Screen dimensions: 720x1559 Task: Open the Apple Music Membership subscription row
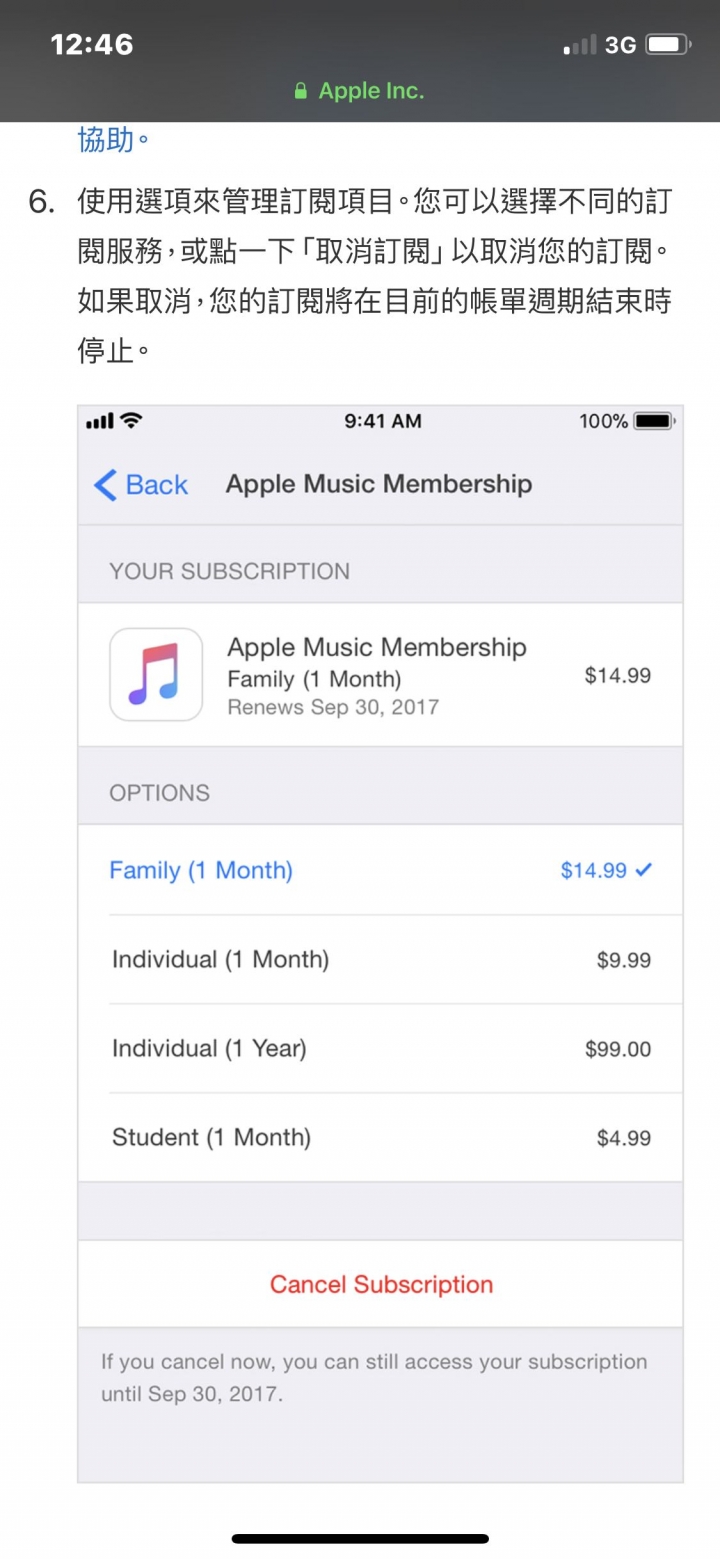pyautogui.click(x=381, y=675)
